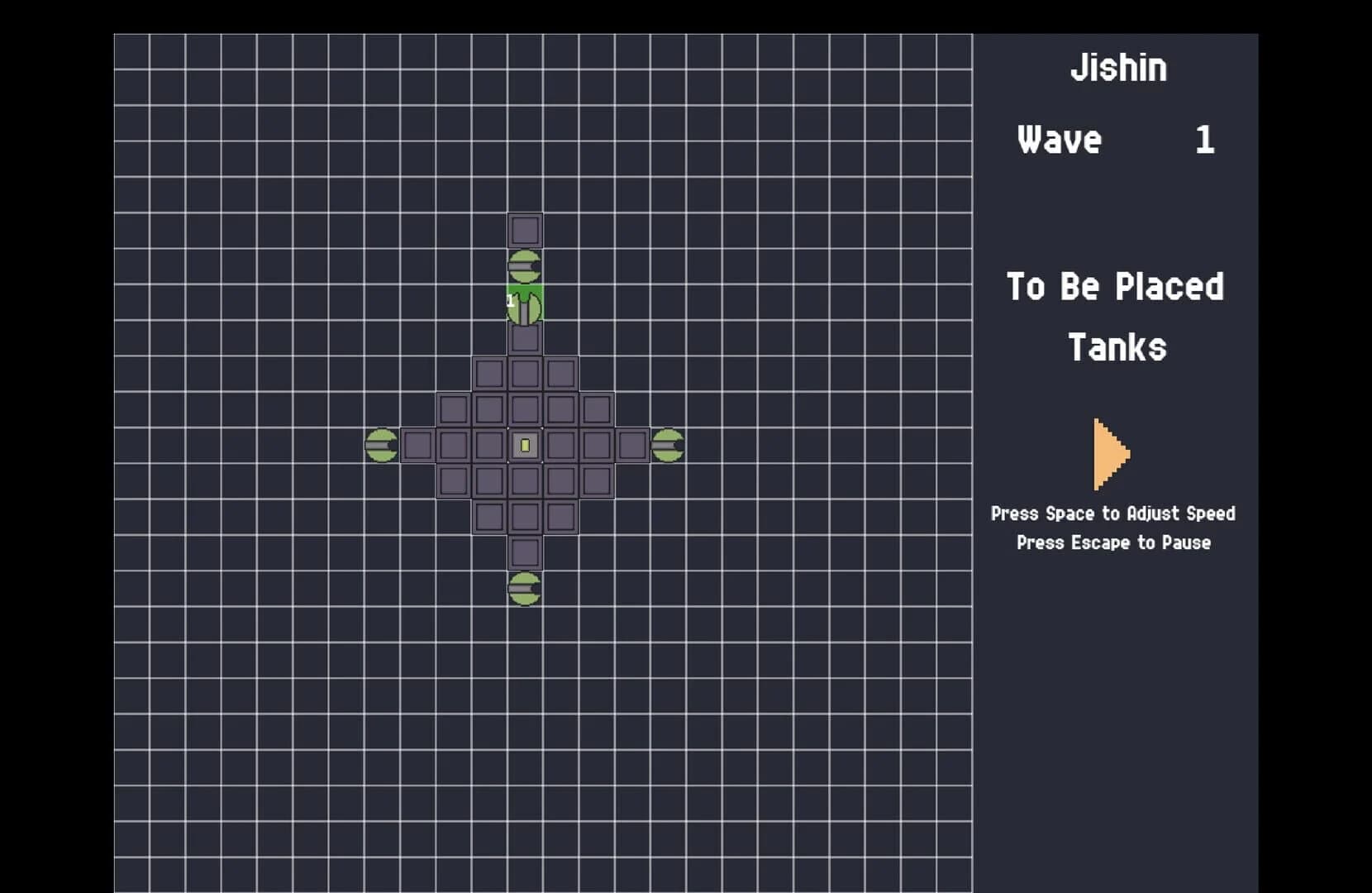Viewport: 1372px width, 893px height.
Task: Click the topmost wall block of the diamond
Action: click(x=526, y=229)
